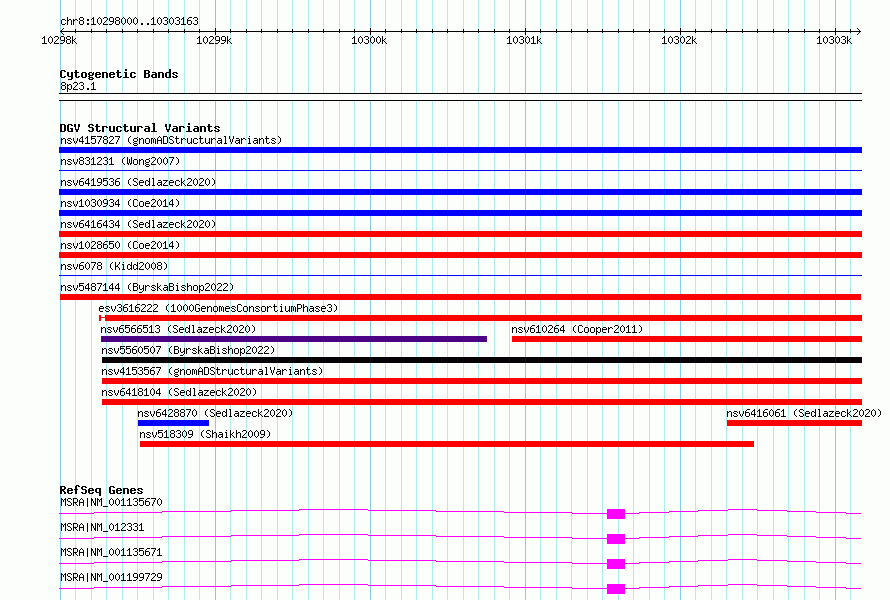The image size is (890, 600).
Task: Select the exon box of MSRA|NM_012331
Action: [616, 539]
